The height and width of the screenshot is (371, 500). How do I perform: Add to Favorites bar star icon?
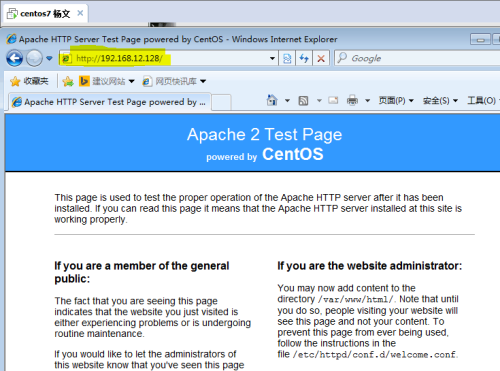[x=68, y=81]
